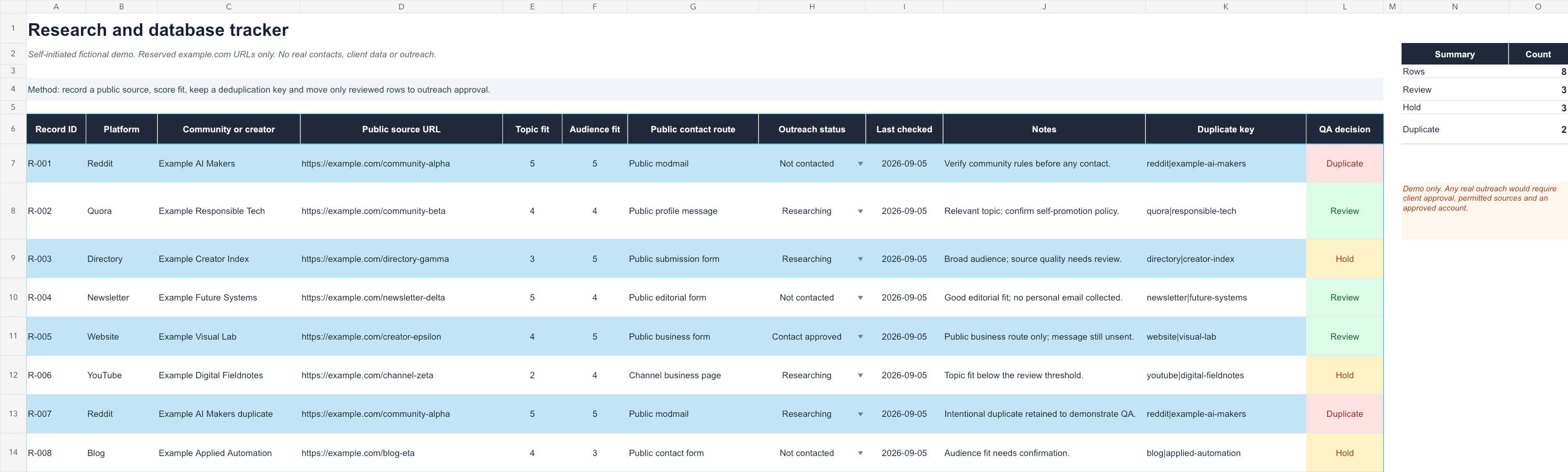Viewport: 1568px width, 472px height.
Task: Open link https://example.com/community-alpha in R-001 row
Action: click(375, 164)
